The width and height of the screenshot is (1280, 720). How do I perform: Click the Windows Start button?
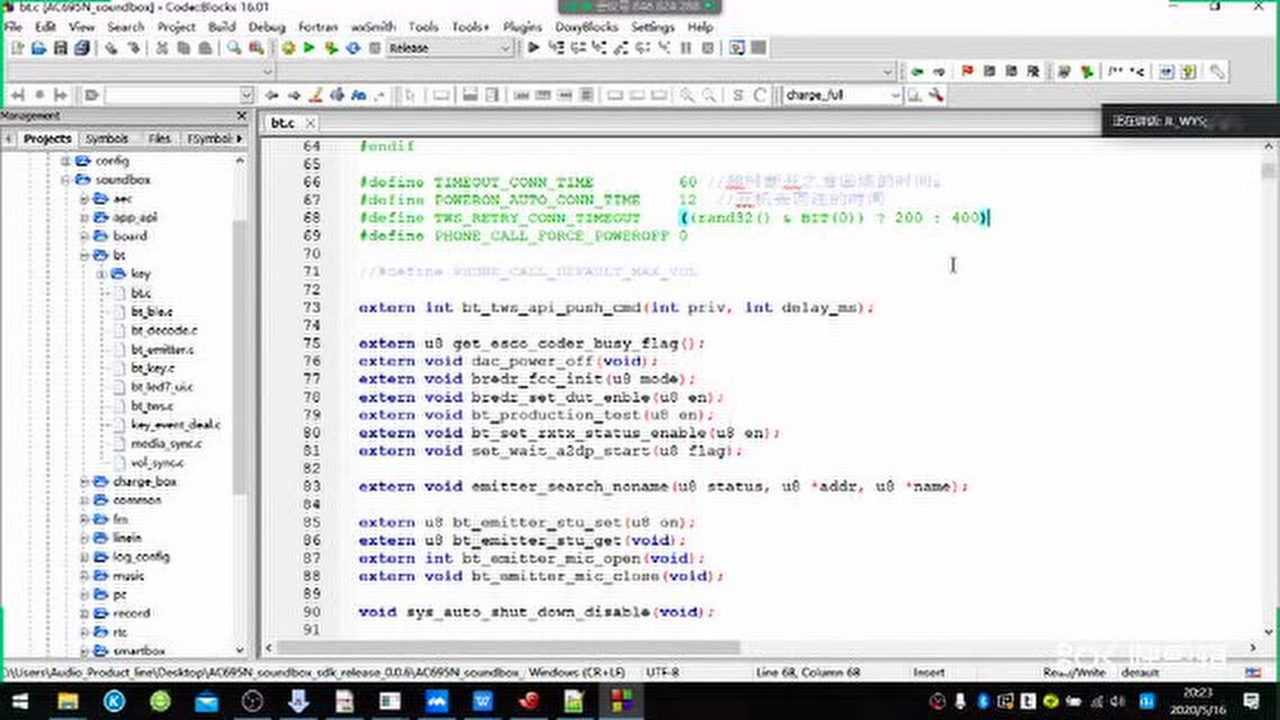coord(20,701)
